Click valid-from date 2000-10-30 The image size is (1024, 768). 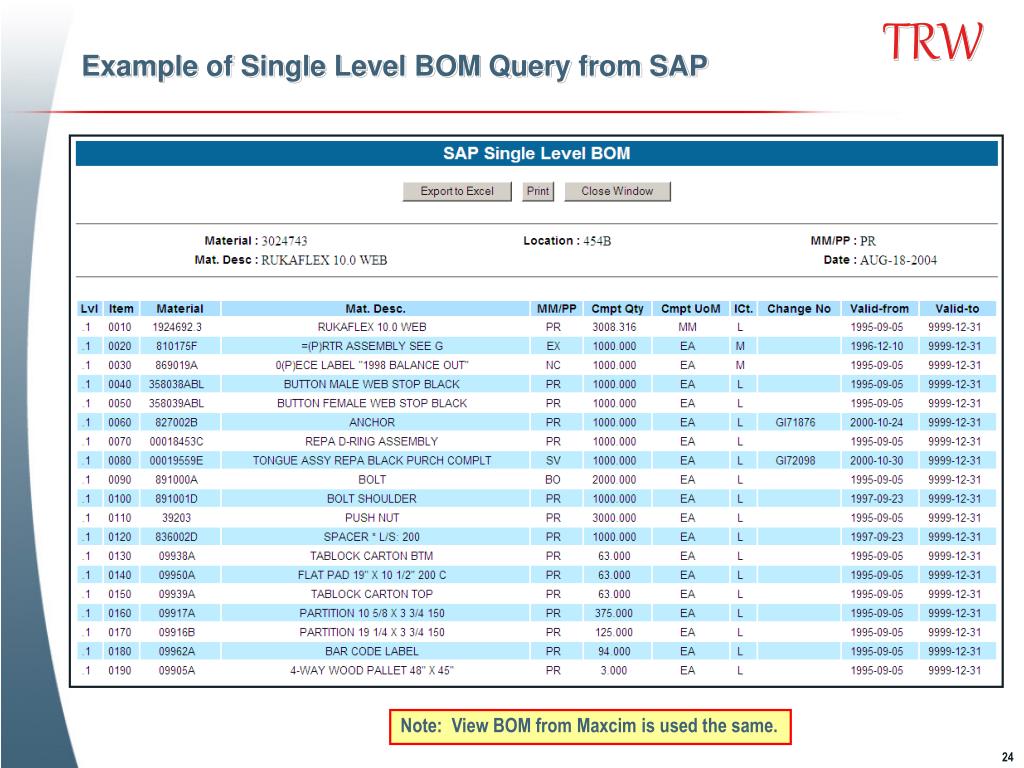876,460
